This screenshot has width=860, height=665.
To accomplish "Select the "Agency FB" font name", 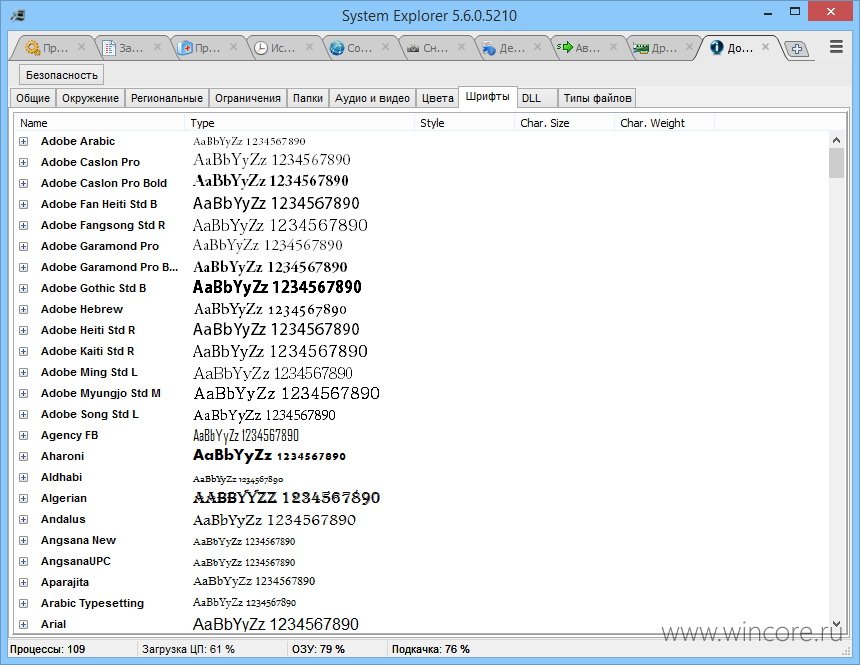I will 70,435.
